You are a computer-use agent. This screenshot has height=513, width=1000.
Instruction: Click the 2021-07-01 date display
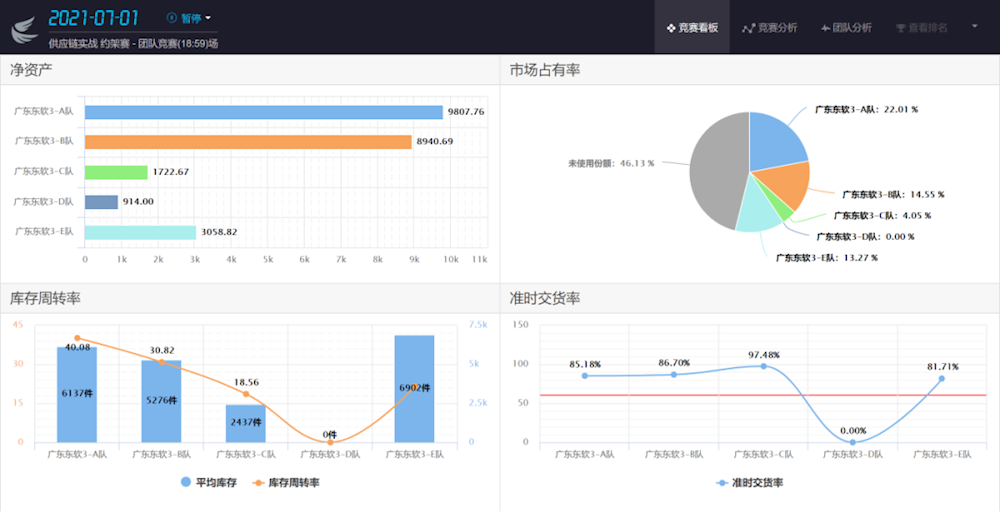tap(94, 18)
